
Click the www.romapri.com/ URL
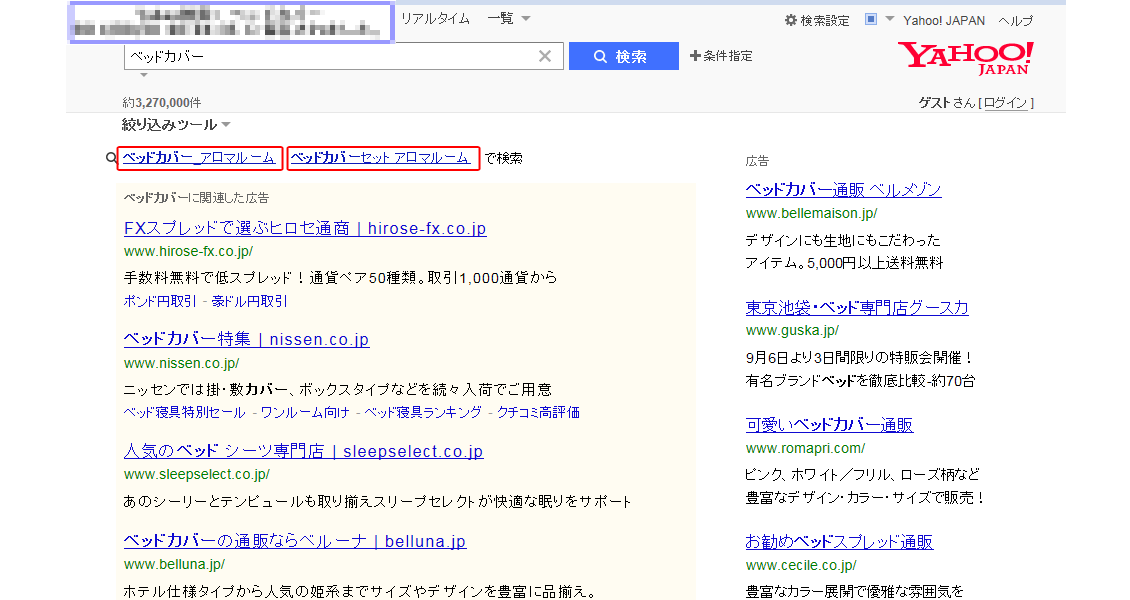coord(805,448)
